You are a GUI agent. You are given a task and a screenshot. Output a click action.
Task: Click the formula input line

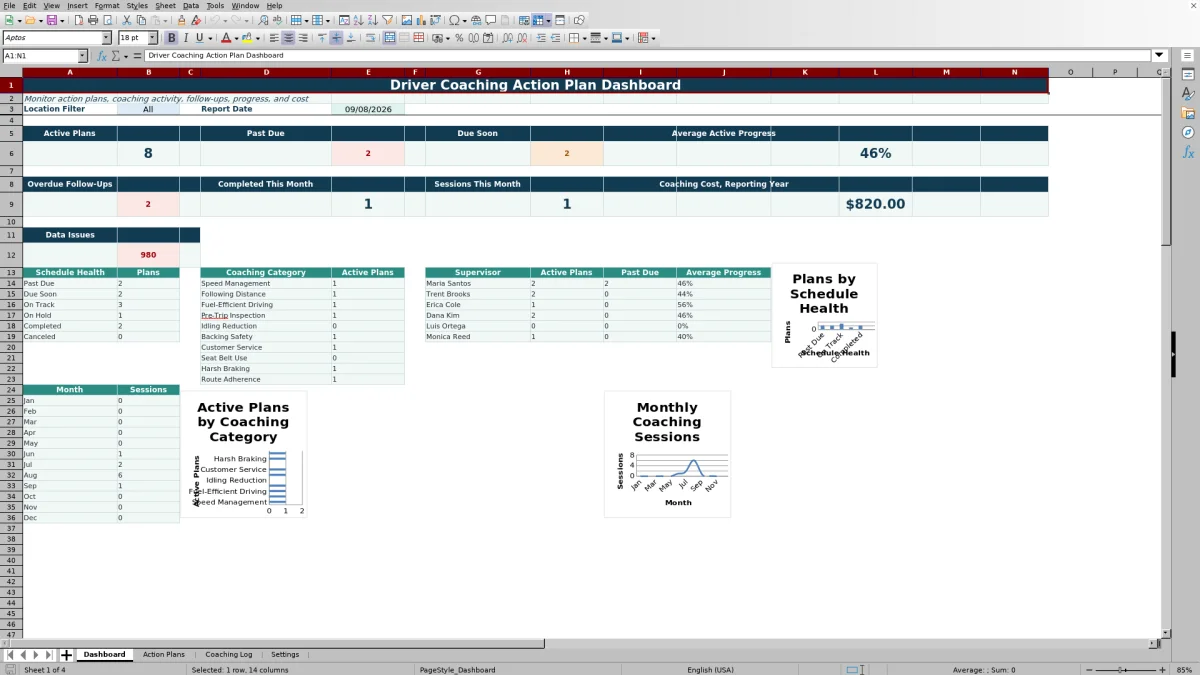click(648, 56)
